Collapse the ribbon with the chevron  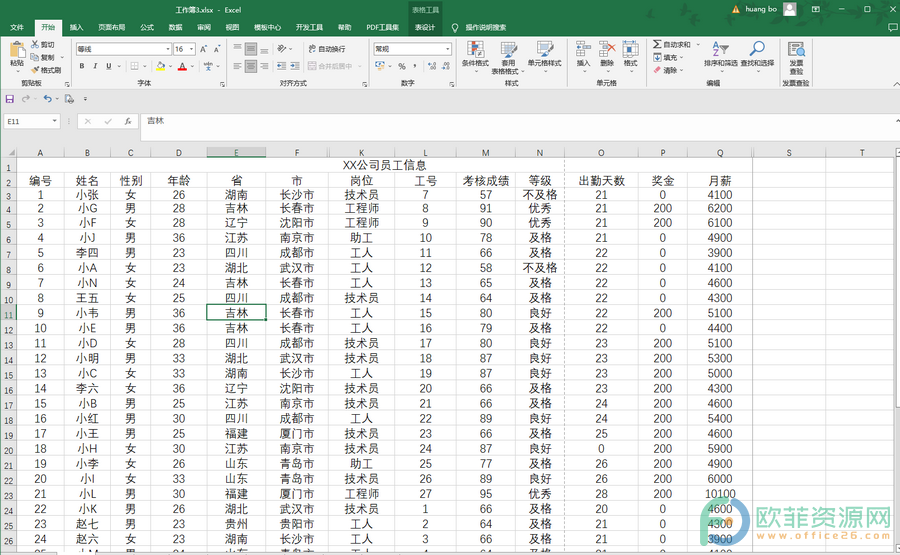click(896, 84)
